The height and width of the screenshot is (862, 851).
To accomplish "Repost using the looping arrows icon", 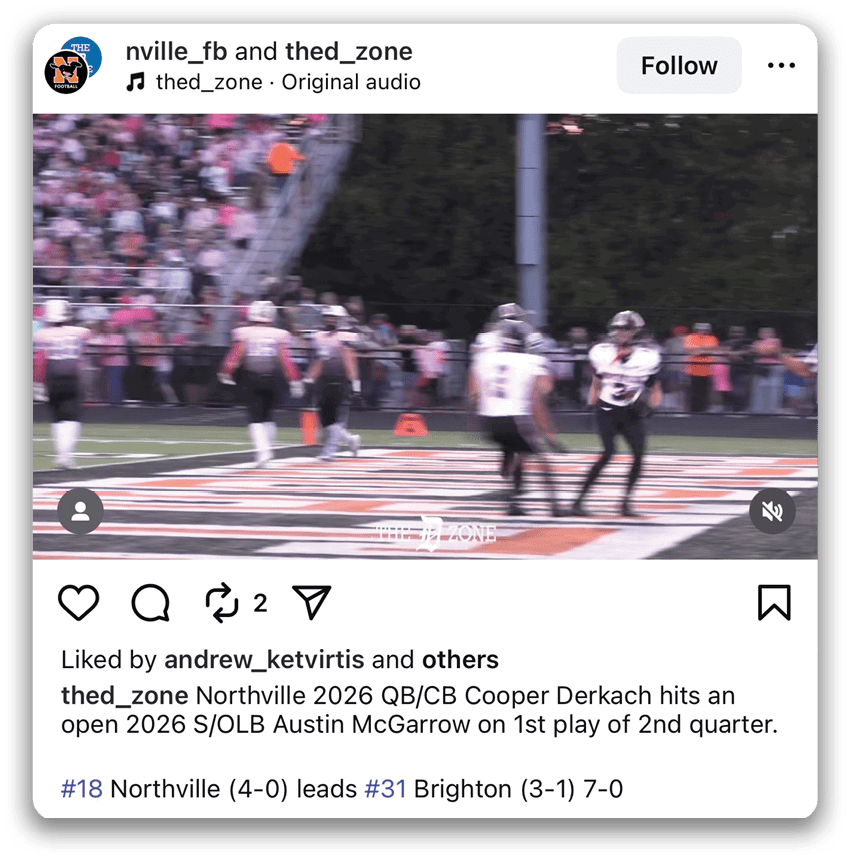I will pos(222,603).
